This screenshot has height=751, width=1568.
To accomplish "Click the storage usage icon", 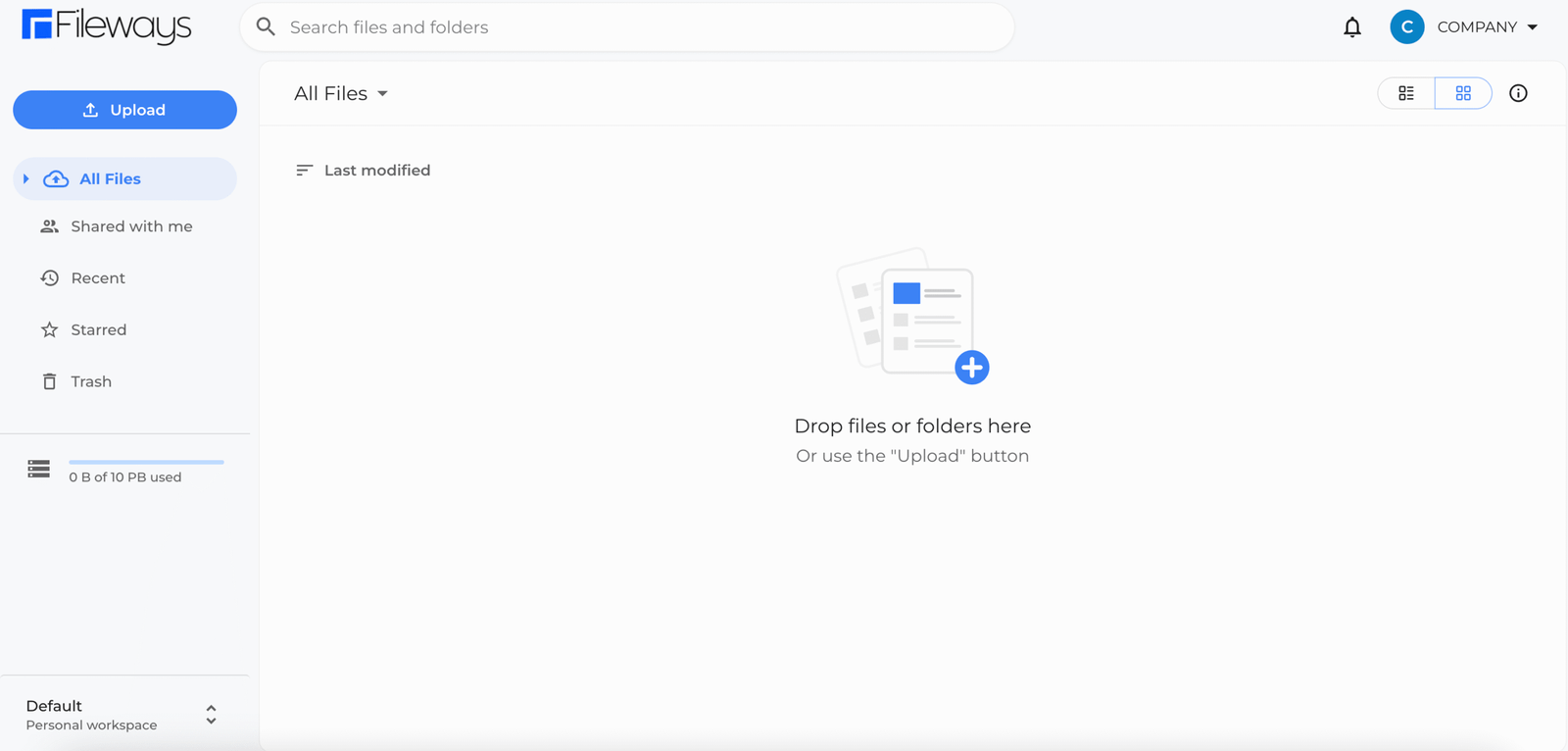I will coord(39,469).
